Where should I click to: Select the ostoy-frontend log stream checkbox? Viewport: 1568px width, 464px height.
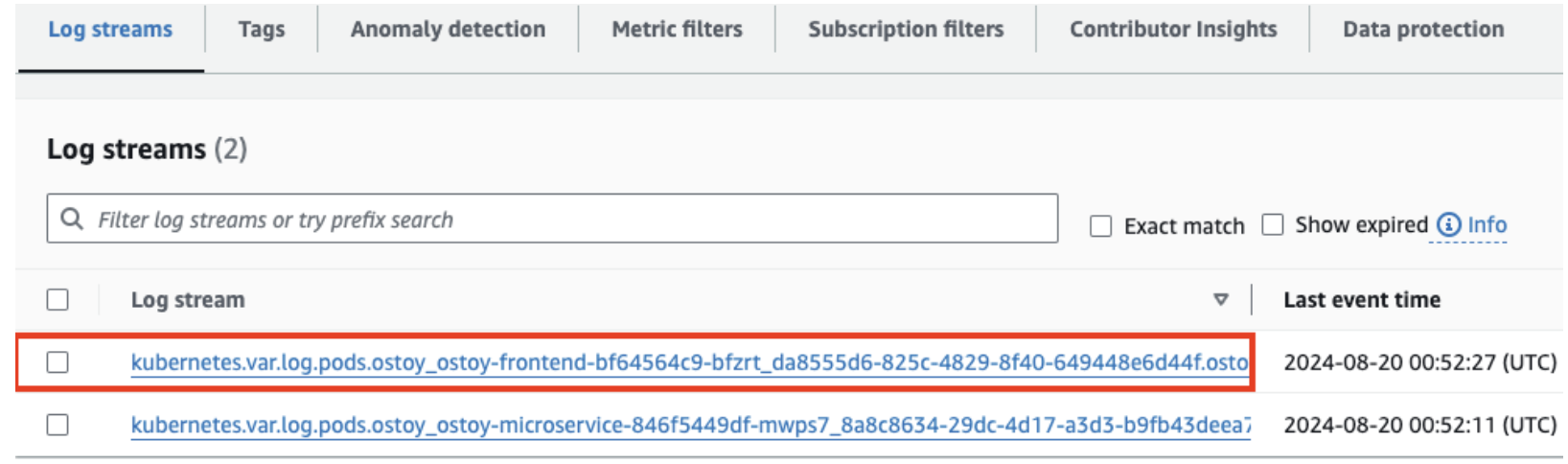click(58, 362)
